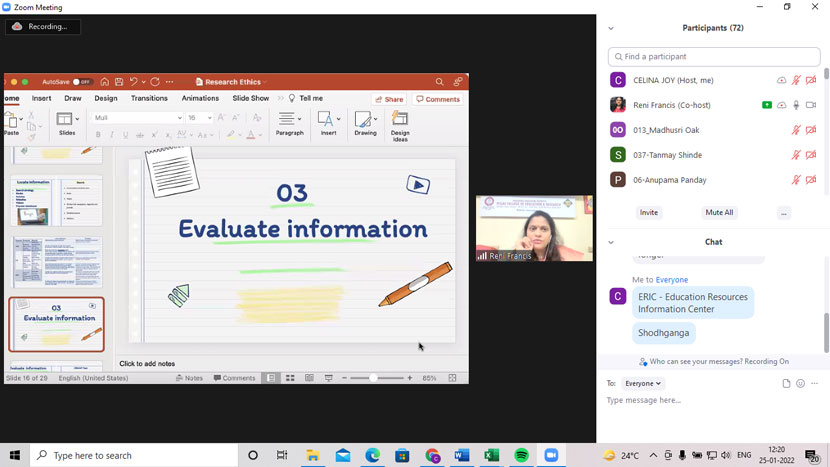Screen dimensions: 830x467
Task: Click the Invite button
Action: click(649, 212)
